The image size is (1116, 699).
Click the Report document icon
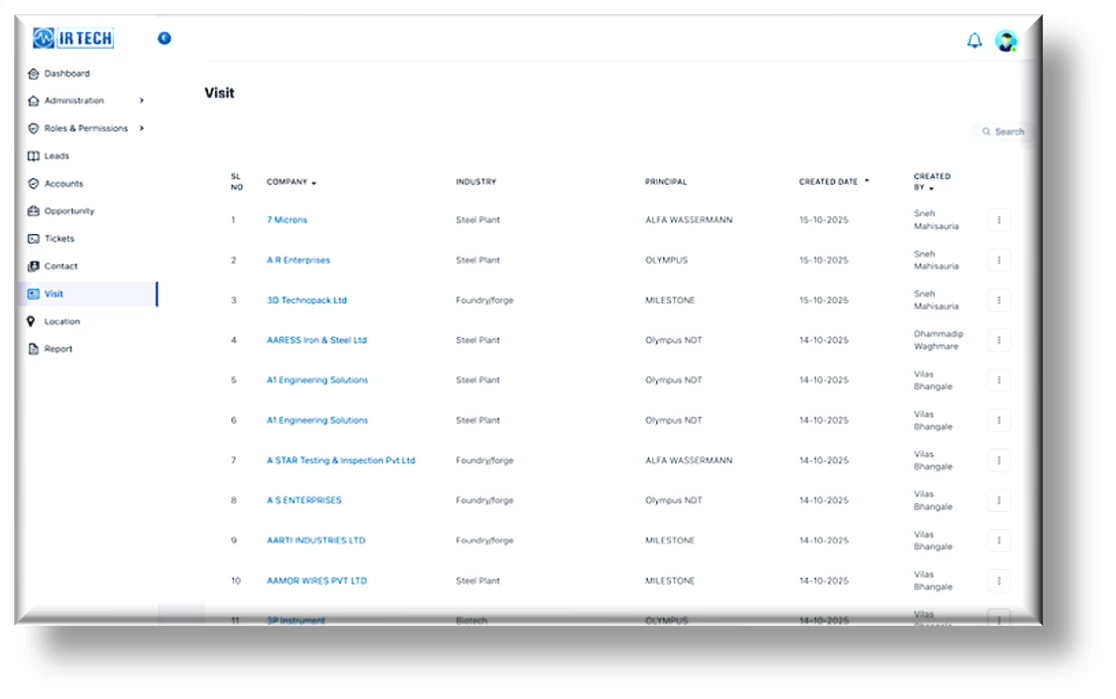tap(33, 349)
